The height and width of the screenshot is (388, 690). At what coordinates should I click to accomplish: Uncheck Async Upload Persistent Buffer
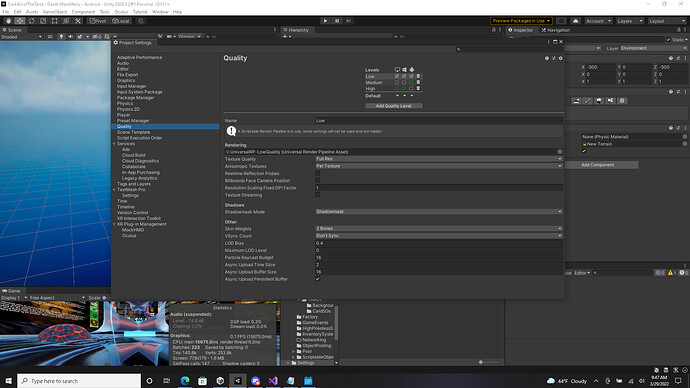(317, 279)
